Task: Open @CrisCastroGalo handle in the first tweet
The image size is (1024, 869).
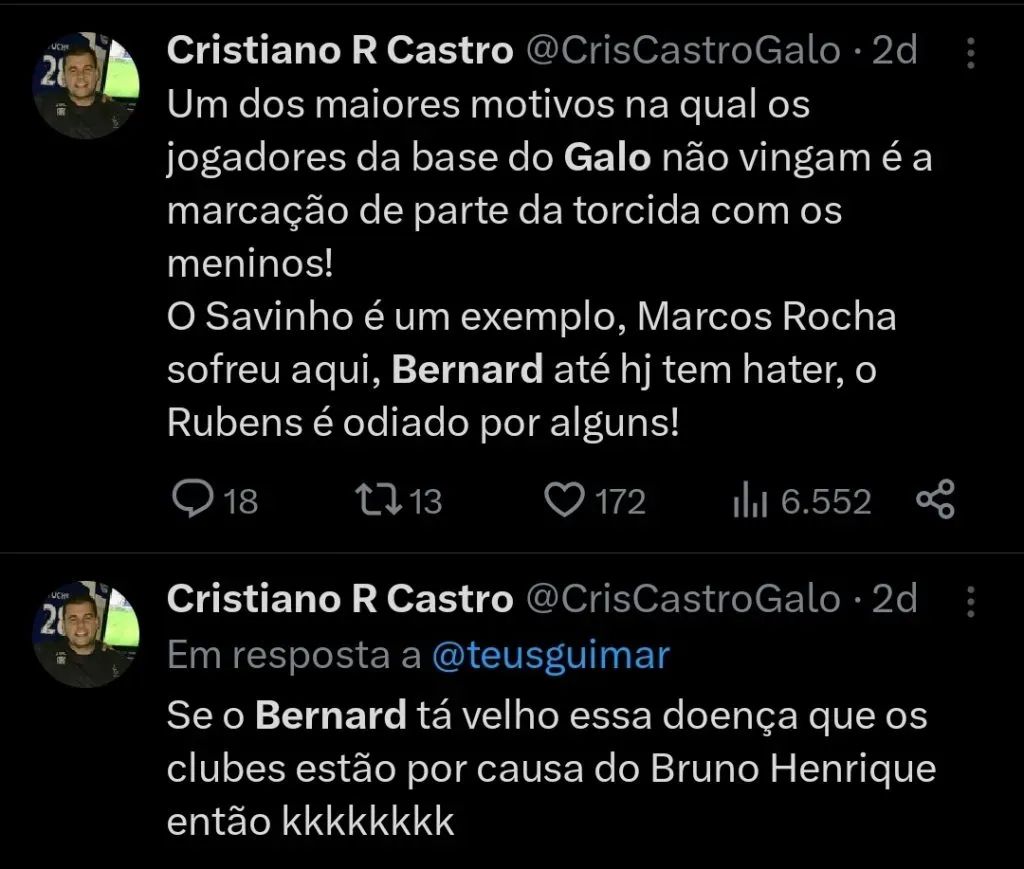Action: (x=683, y=51)
